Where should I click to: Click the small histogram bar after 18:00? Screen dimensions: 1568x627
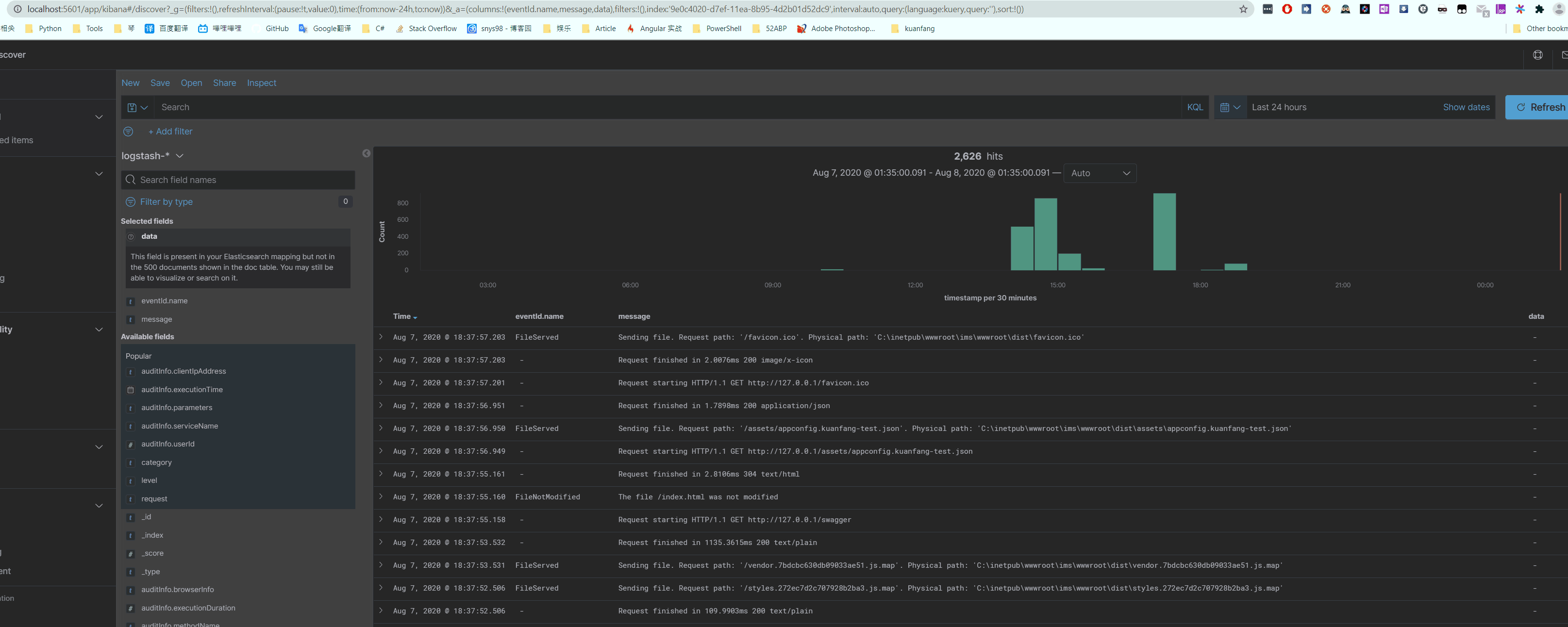tap(1235, 266)
